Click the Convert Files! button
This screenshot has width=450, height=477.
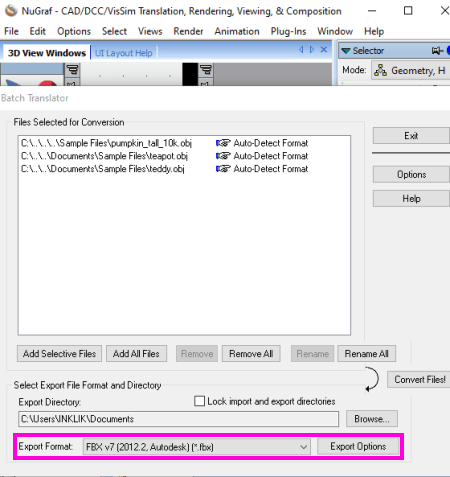pyautogui.click(x=419, y=379)
